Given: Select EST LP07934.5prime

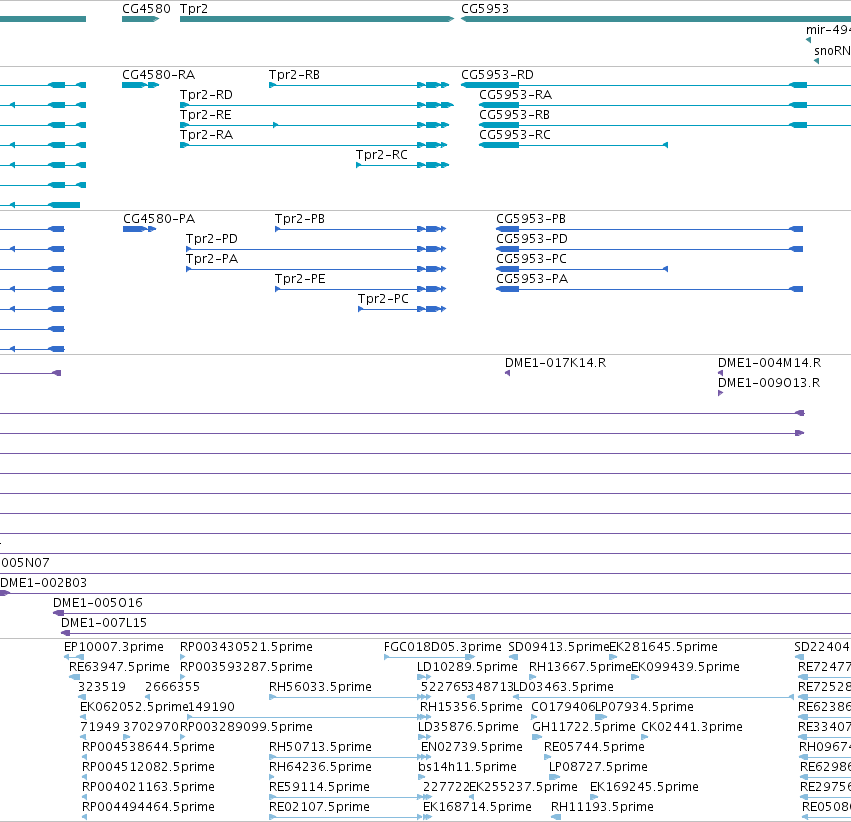Looking at the screenshot, I should 644,708.
